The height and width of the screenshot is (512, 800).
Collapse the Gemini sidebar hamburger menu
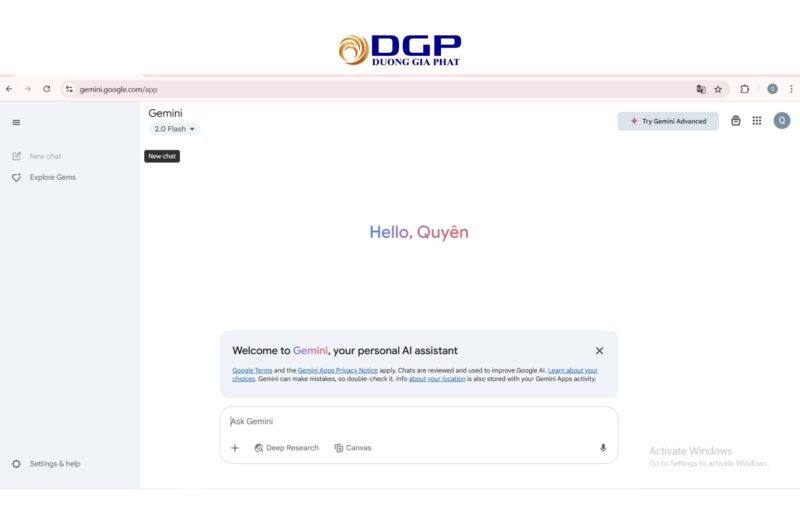16,122
